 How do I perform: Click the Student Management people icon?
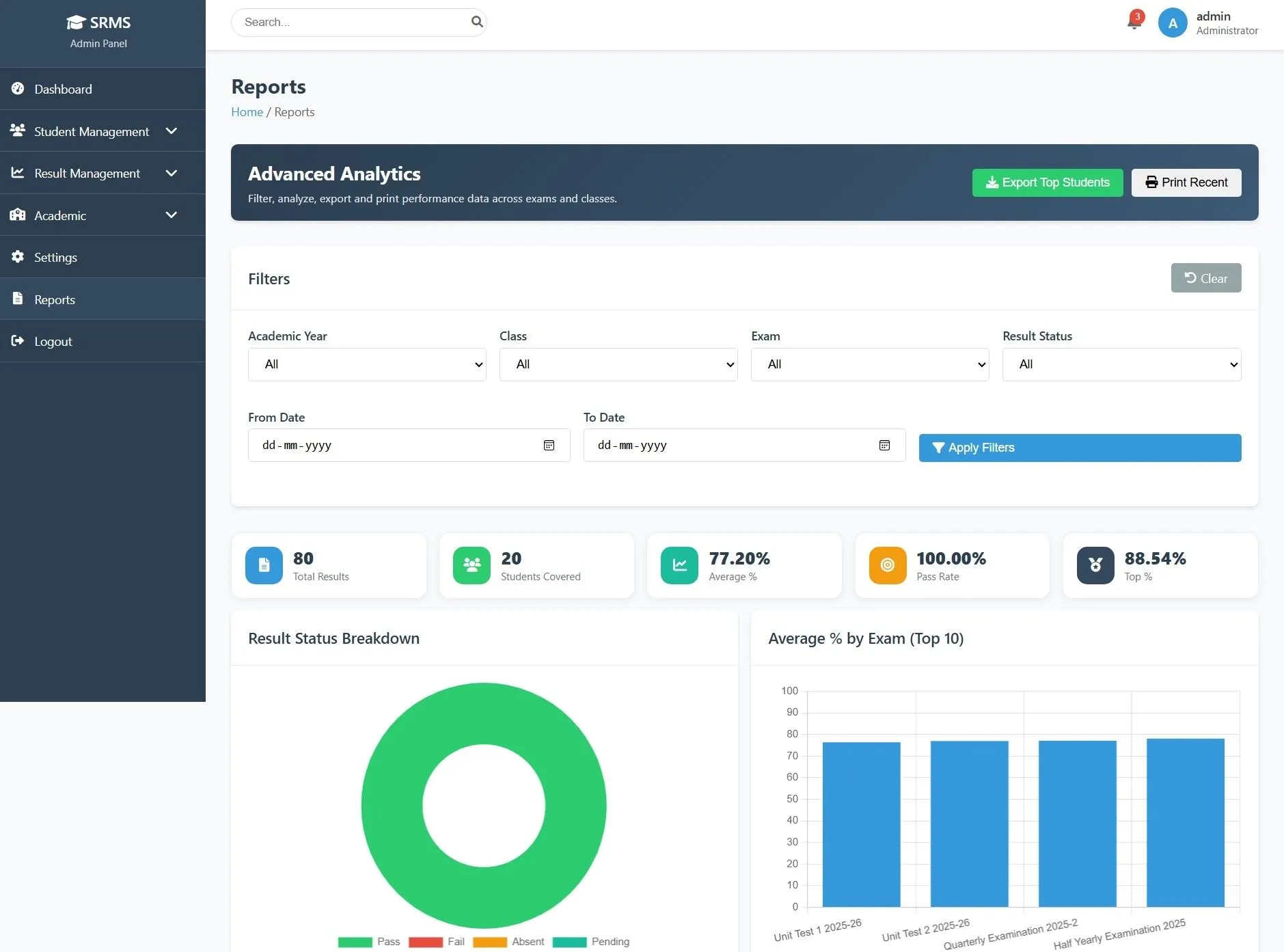tap(18, 131)
